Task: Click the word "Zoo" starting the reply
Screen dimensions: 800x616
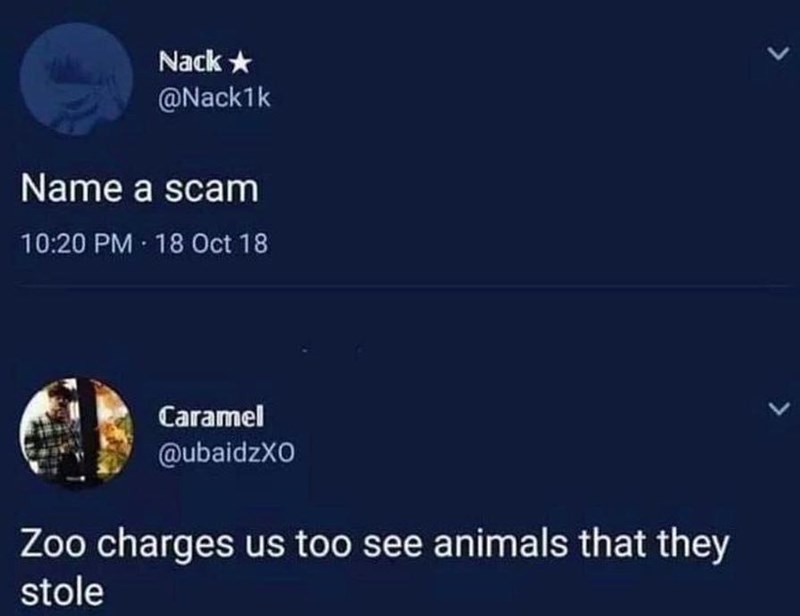Action: click(54, 544)
